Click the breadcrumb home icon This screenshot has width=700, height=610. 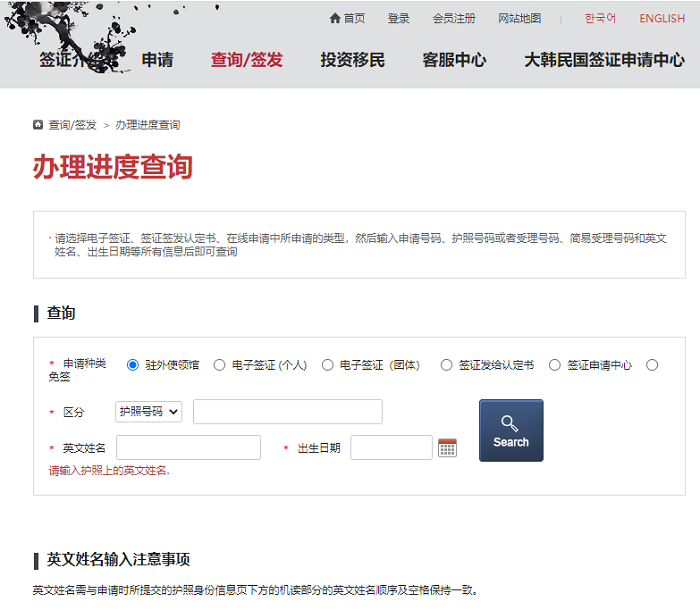[x=38, y=125]
